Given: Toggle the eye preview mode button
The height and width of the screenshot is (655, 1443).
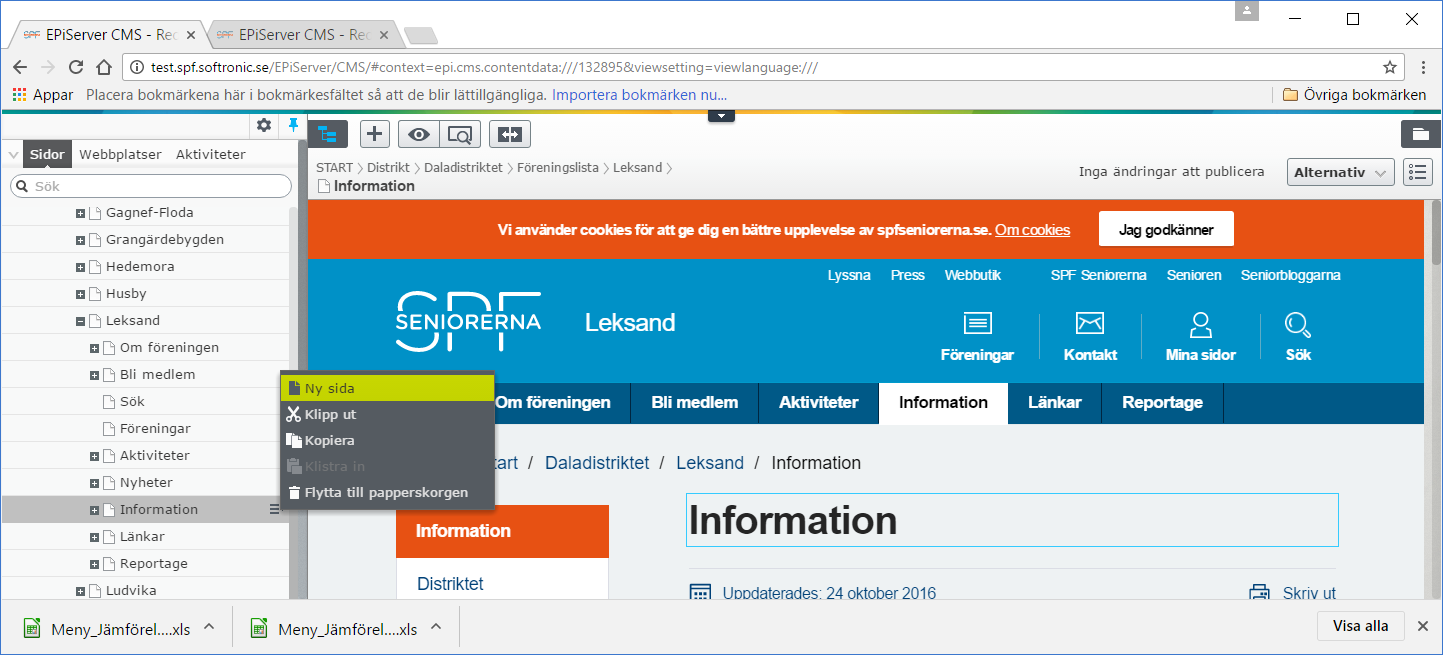Looking at the screenshot, I should pos(419,134).
